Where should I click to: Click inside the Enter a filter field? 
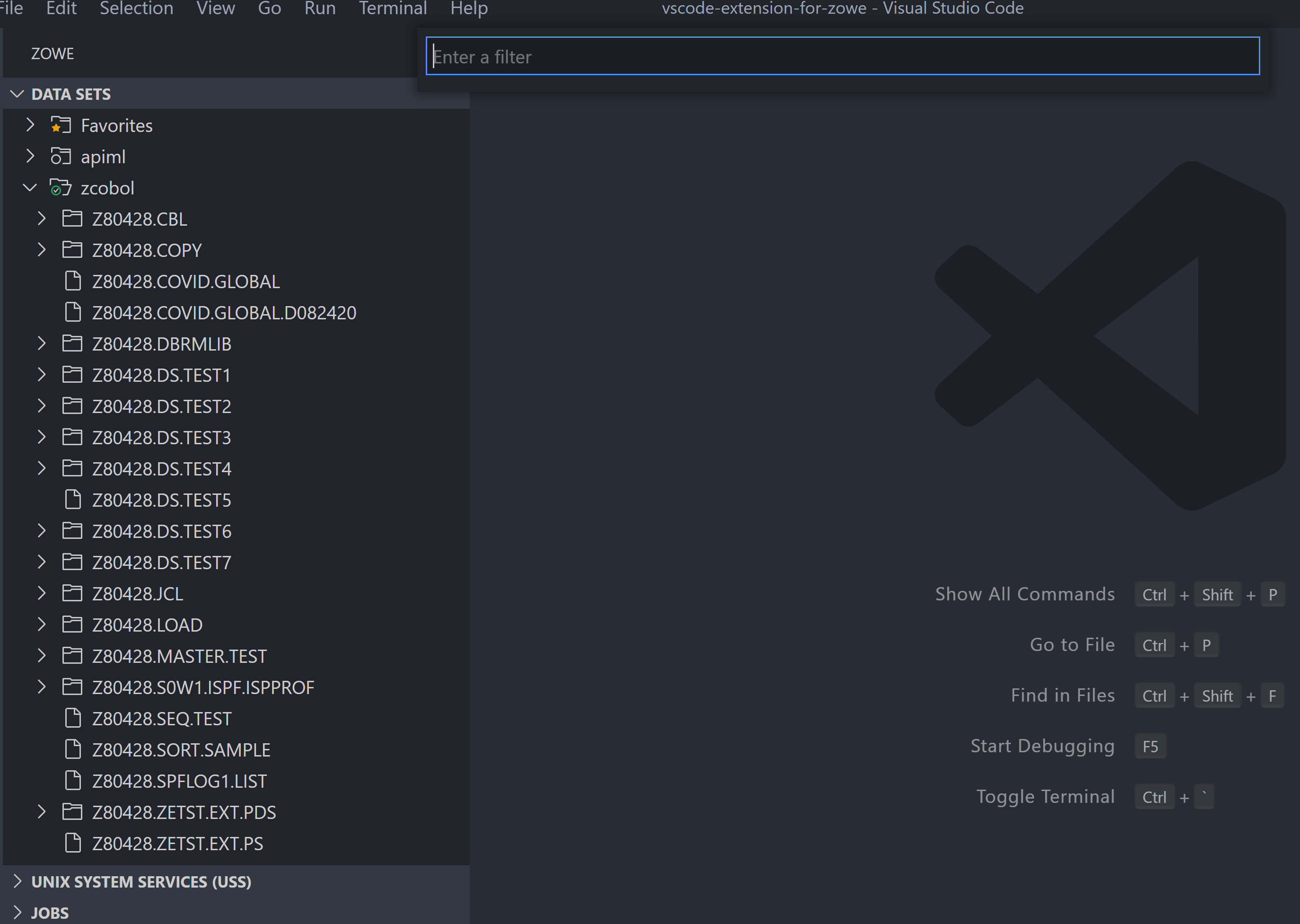pos(843,56)
